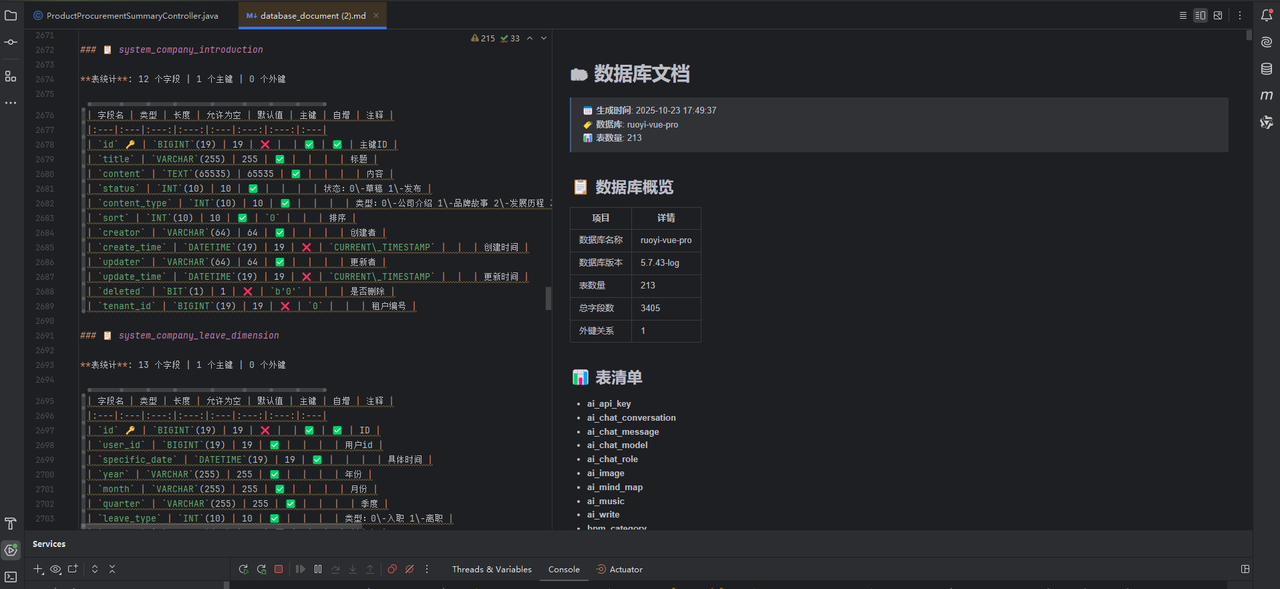This screenshot has height=589, width=1280.
Task: Open more tool windows ellipsis in left sidebar
Action: click(x=10, y=103)
